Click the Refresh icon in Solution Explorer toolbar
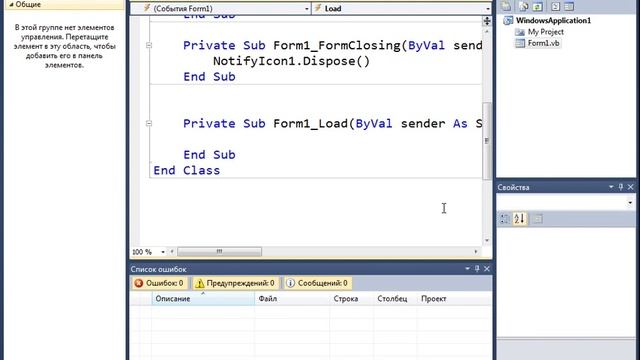 [x=538, y=6]
